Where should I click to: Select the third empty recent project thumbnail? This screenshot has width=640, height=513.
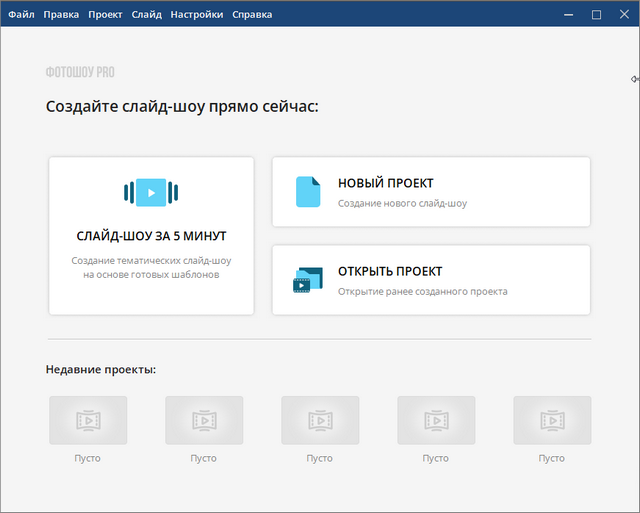(320, 420)
